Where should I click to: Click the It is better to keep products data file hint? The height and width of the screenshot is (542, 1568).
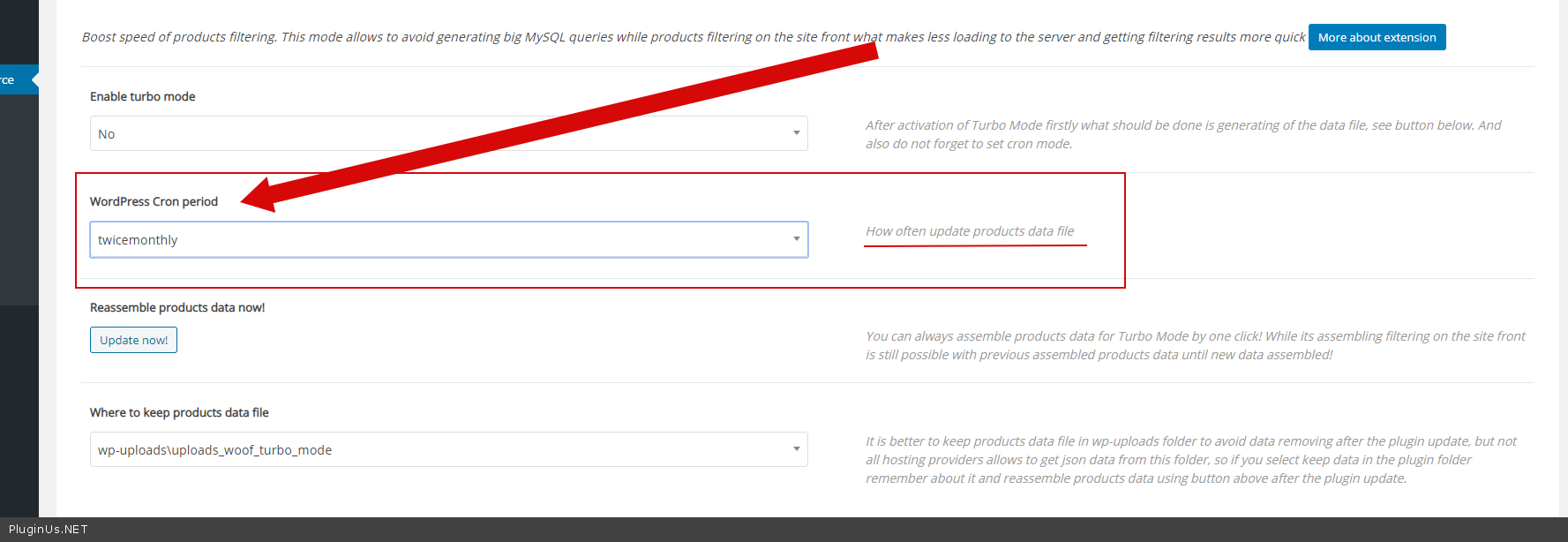coord(1190,459)
